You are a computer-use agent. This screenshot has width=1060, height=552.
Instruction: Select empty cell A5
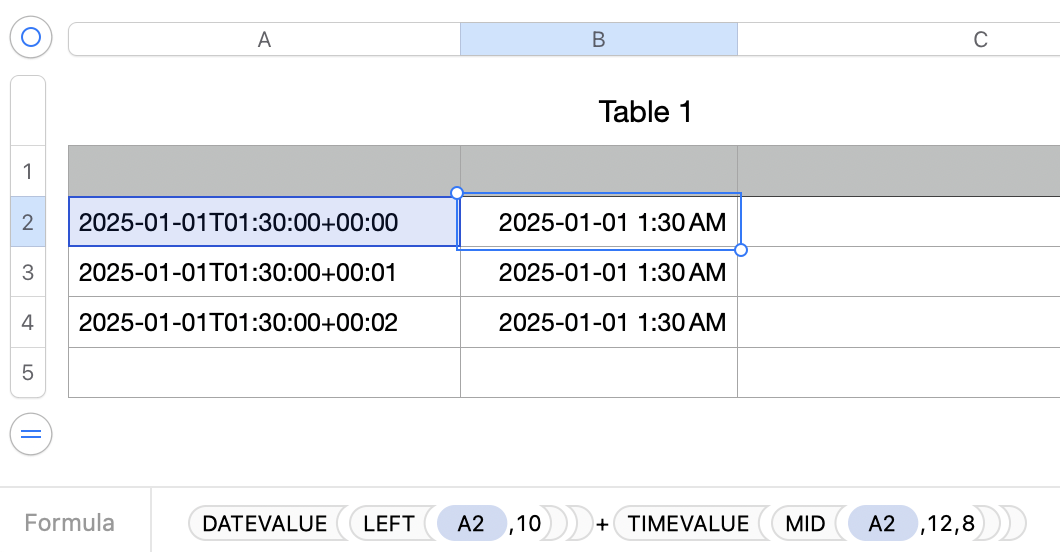264,372
